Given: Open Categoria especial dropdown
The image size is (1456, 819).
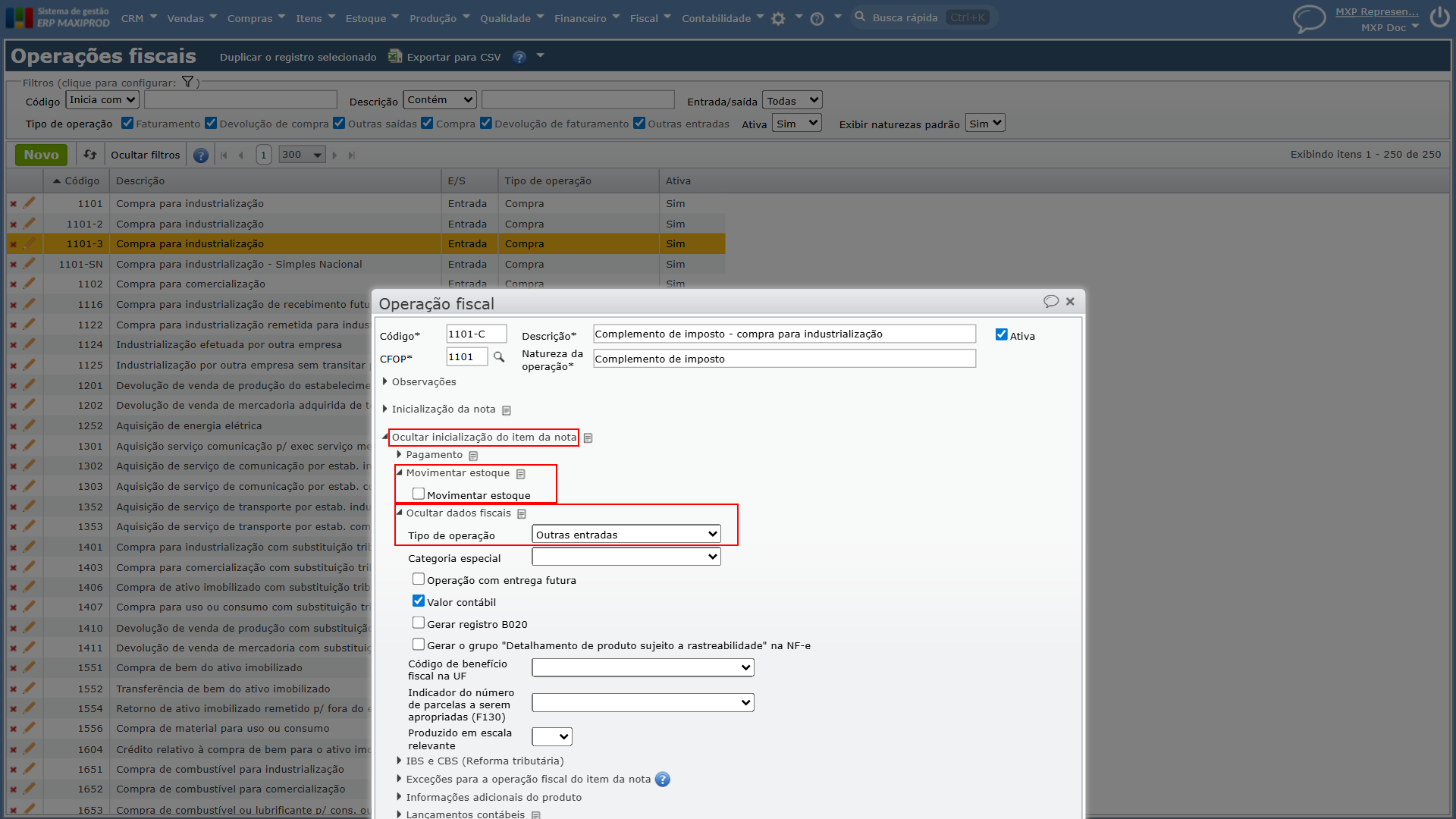Looking at the screenshot, I should pyautogui.click(x=626, y=557).
